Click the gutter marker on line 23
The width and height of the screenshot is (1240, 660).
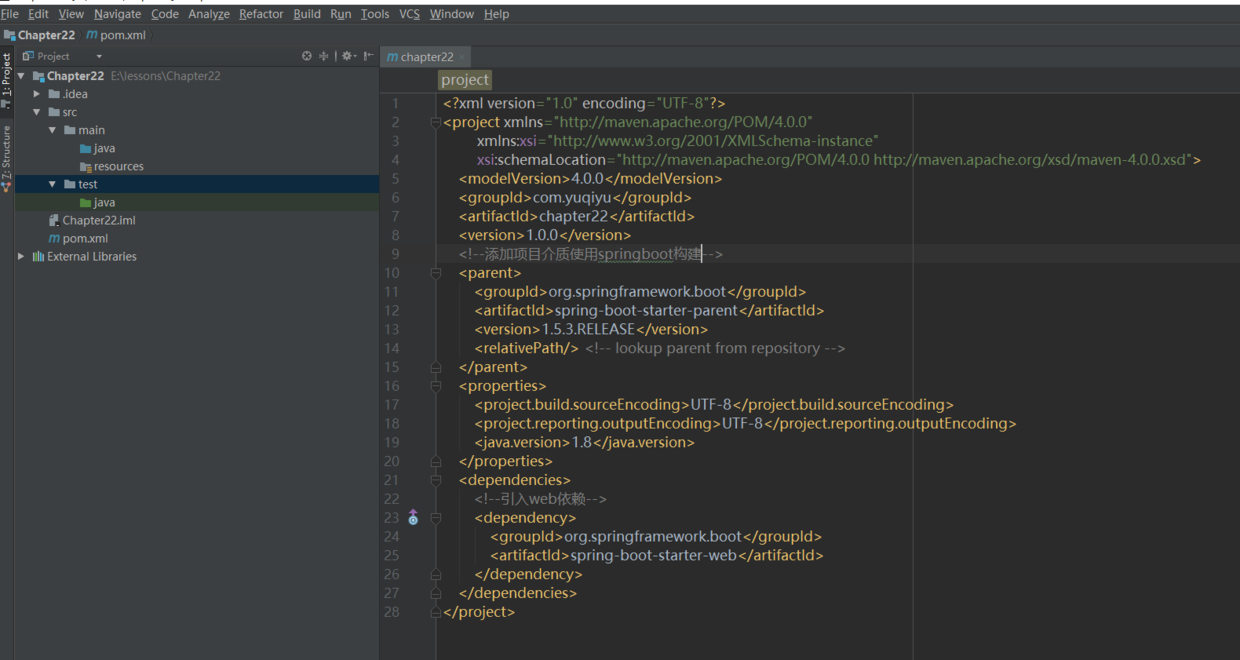pyautogui.click(x=413, y=518)
